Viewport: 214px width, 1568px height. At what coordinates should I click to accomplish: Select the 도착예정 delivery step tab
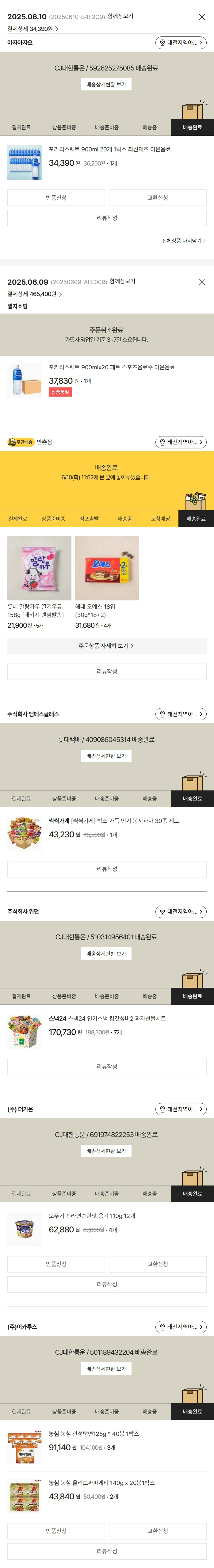160,519
